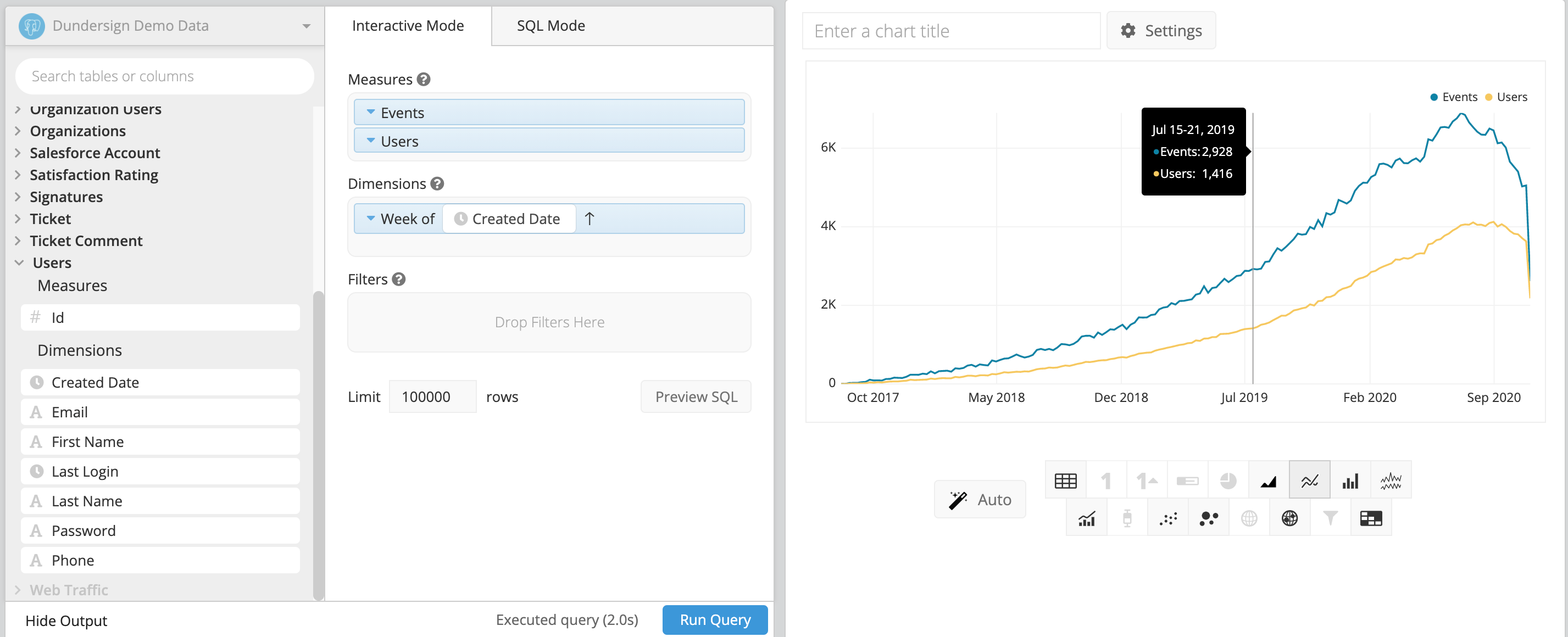Image resolution: width=1568 pixels, height=637 pixels.
Task: Click the Filters help question mark icon
Action: 399,278
